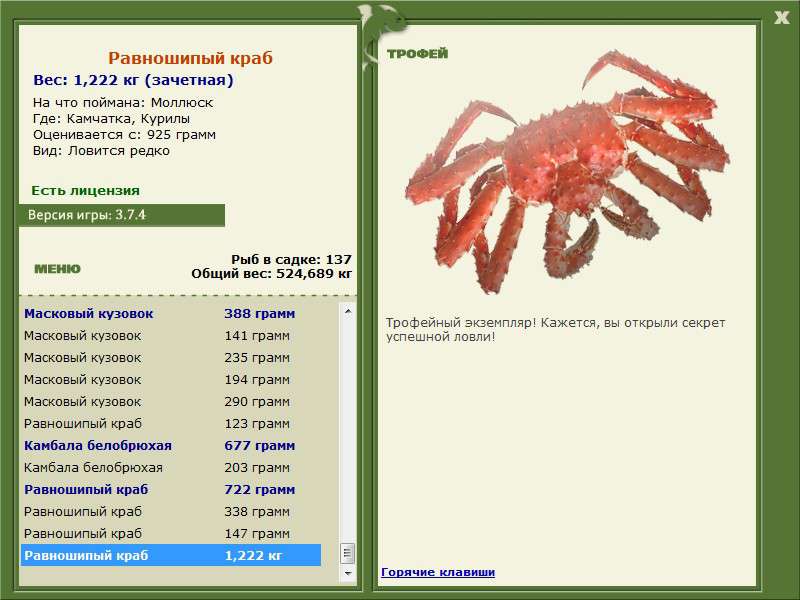Click the scrollbar up arrow
The width and height of the screenshot is (800, 600).
(348, 311)
